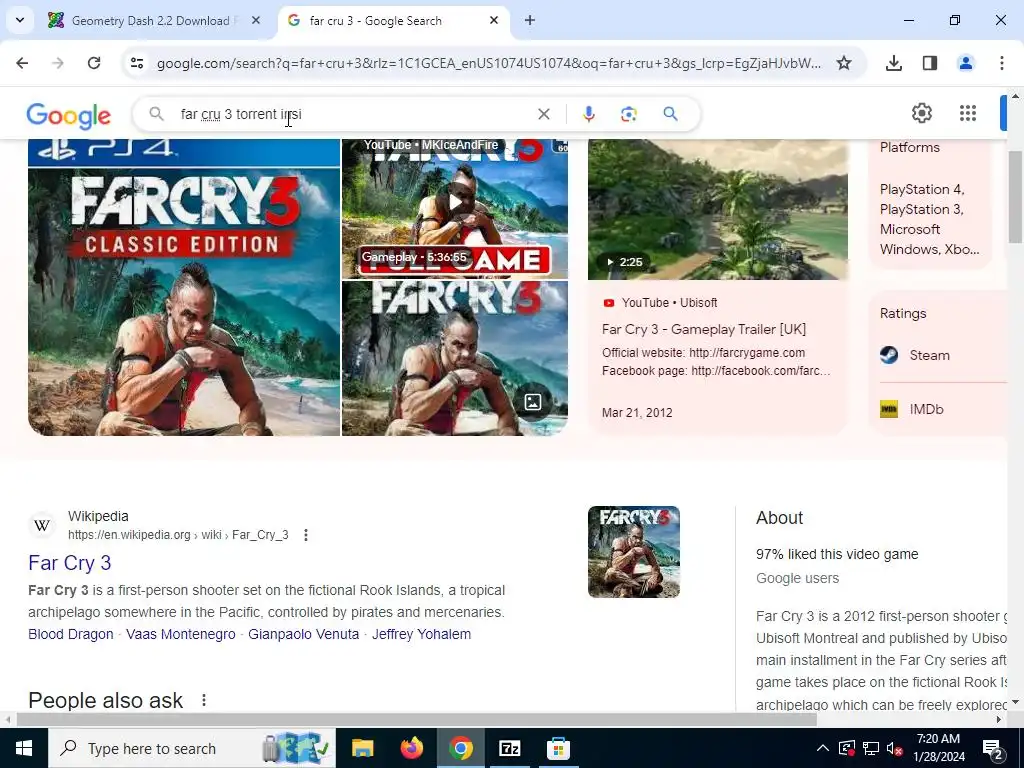This screenshot has width=1024, height=768.
Task: Open the Far Cry 3 Wikipedia result
Action: coord(70,563)
